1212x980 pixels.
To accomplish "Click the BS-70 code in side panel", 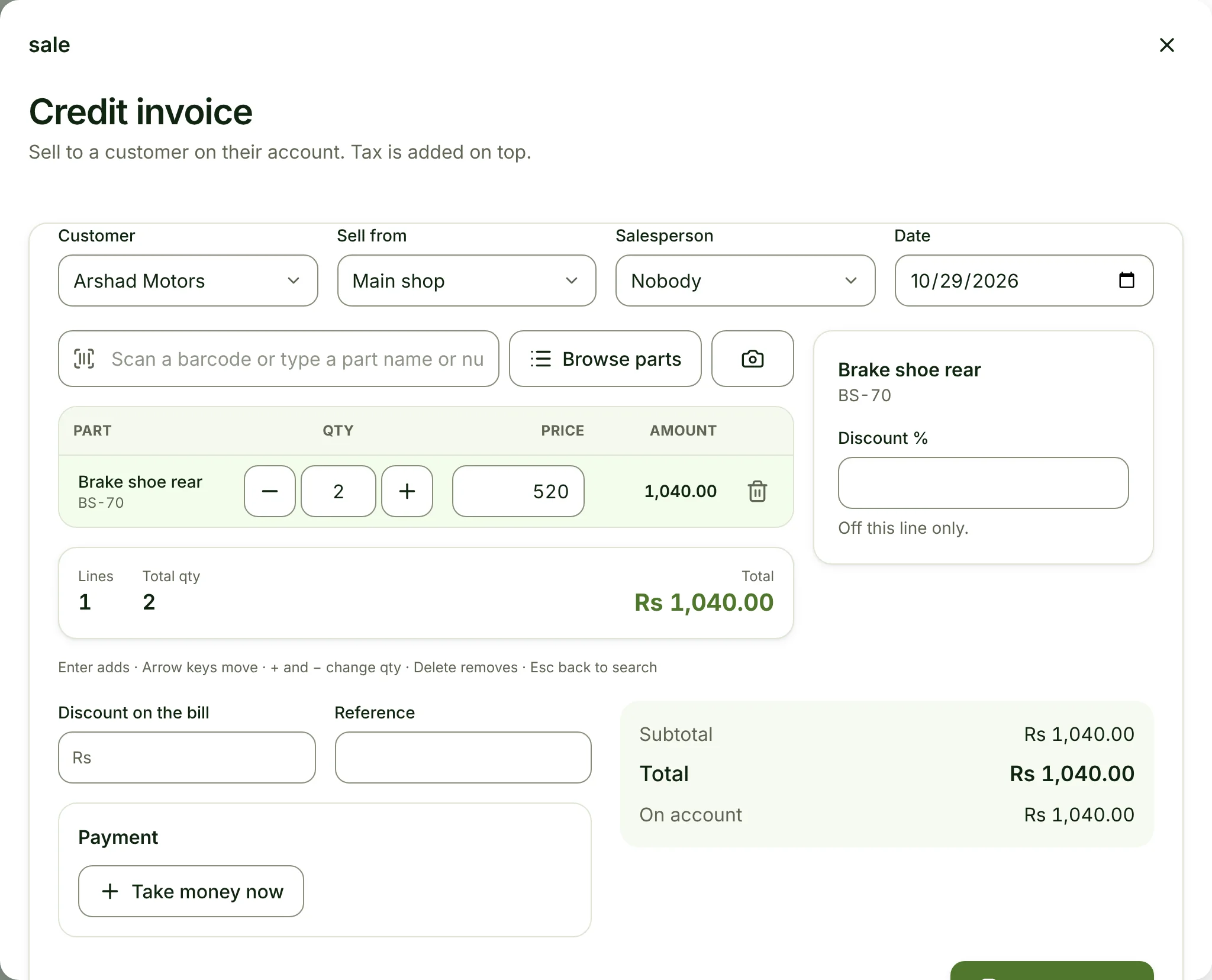I will coord(865,395).
